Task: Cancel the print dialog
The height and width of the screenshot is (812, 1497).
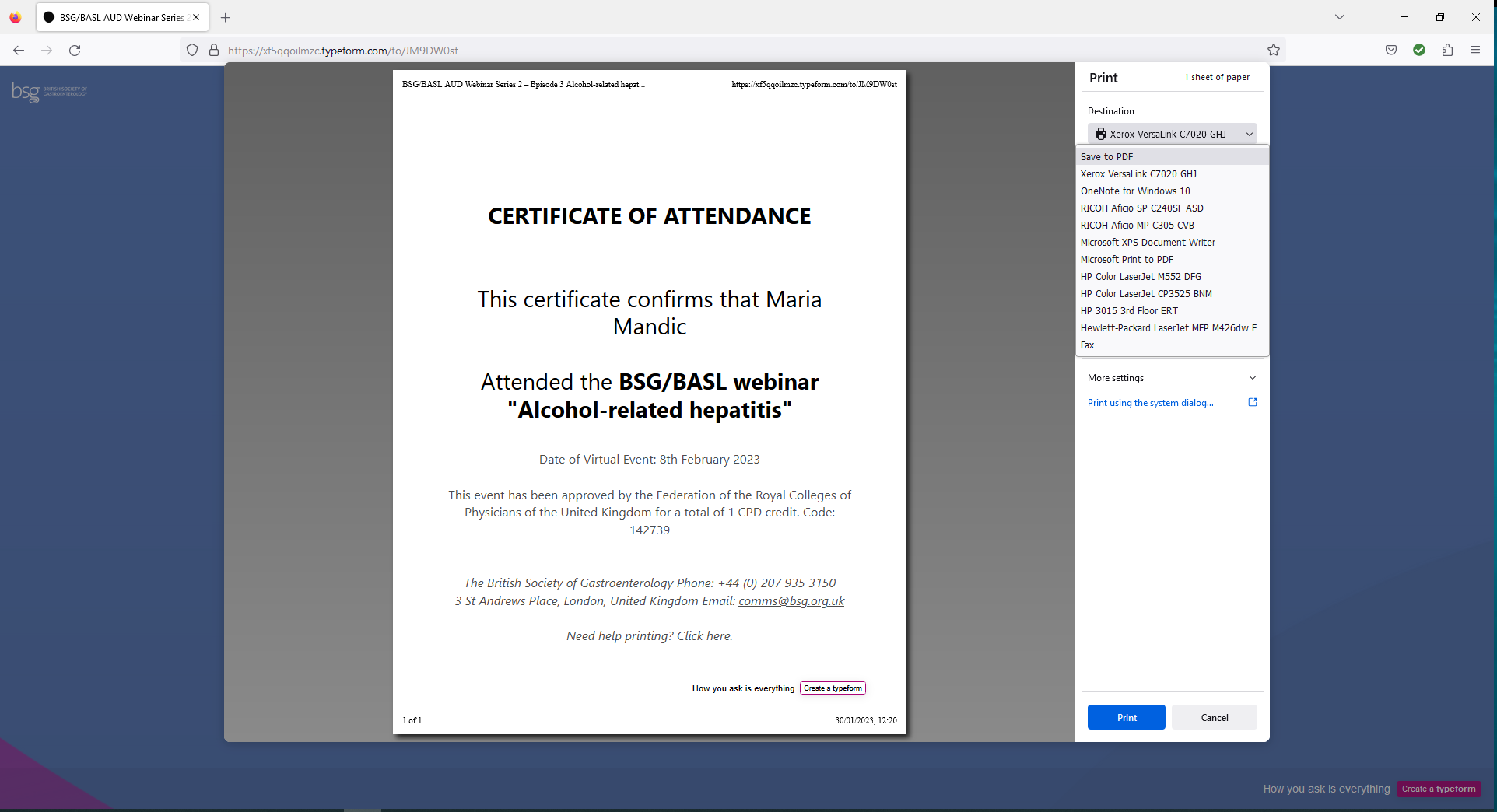Action: 1214,717
